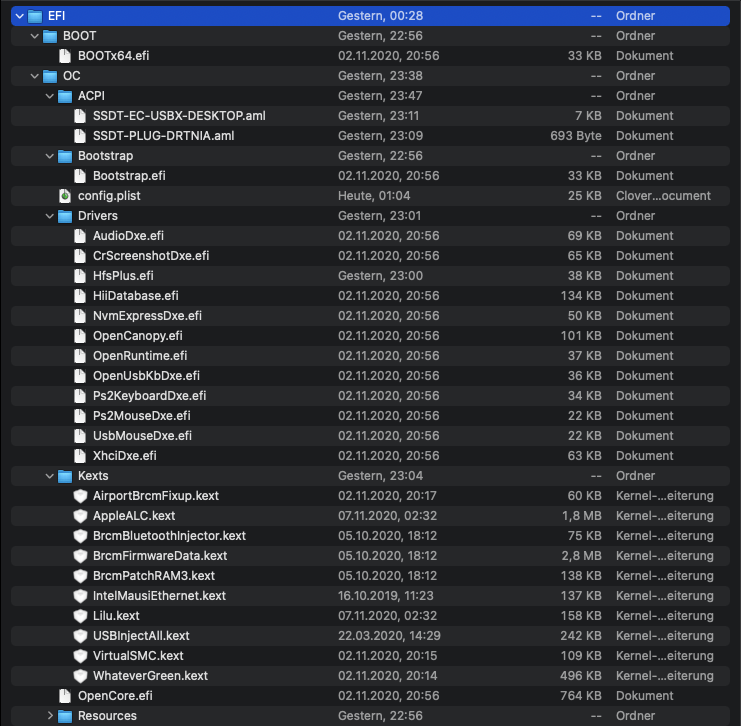The width and height of the screenshot is (741, 726).
Task: Click the VirtualSMC.kext shield icon
Action: 80,656
